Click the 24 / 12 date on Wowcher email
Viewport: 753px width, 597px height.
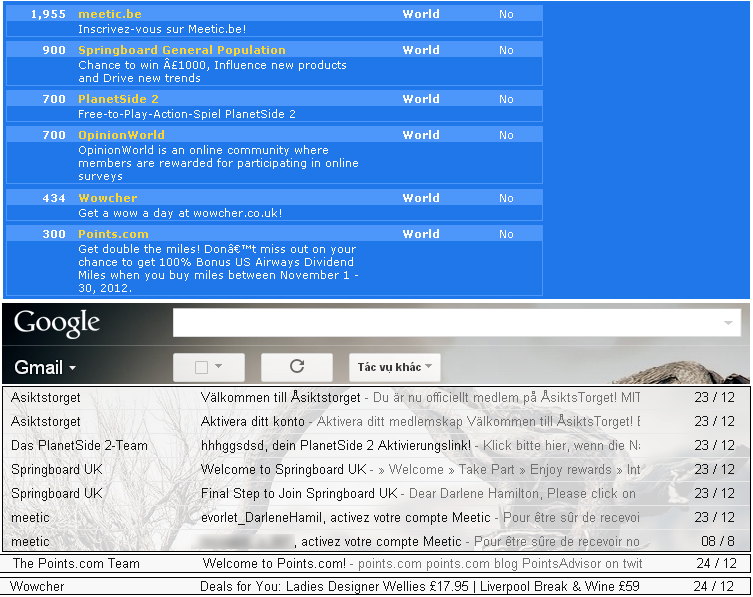tap(714, 586)
